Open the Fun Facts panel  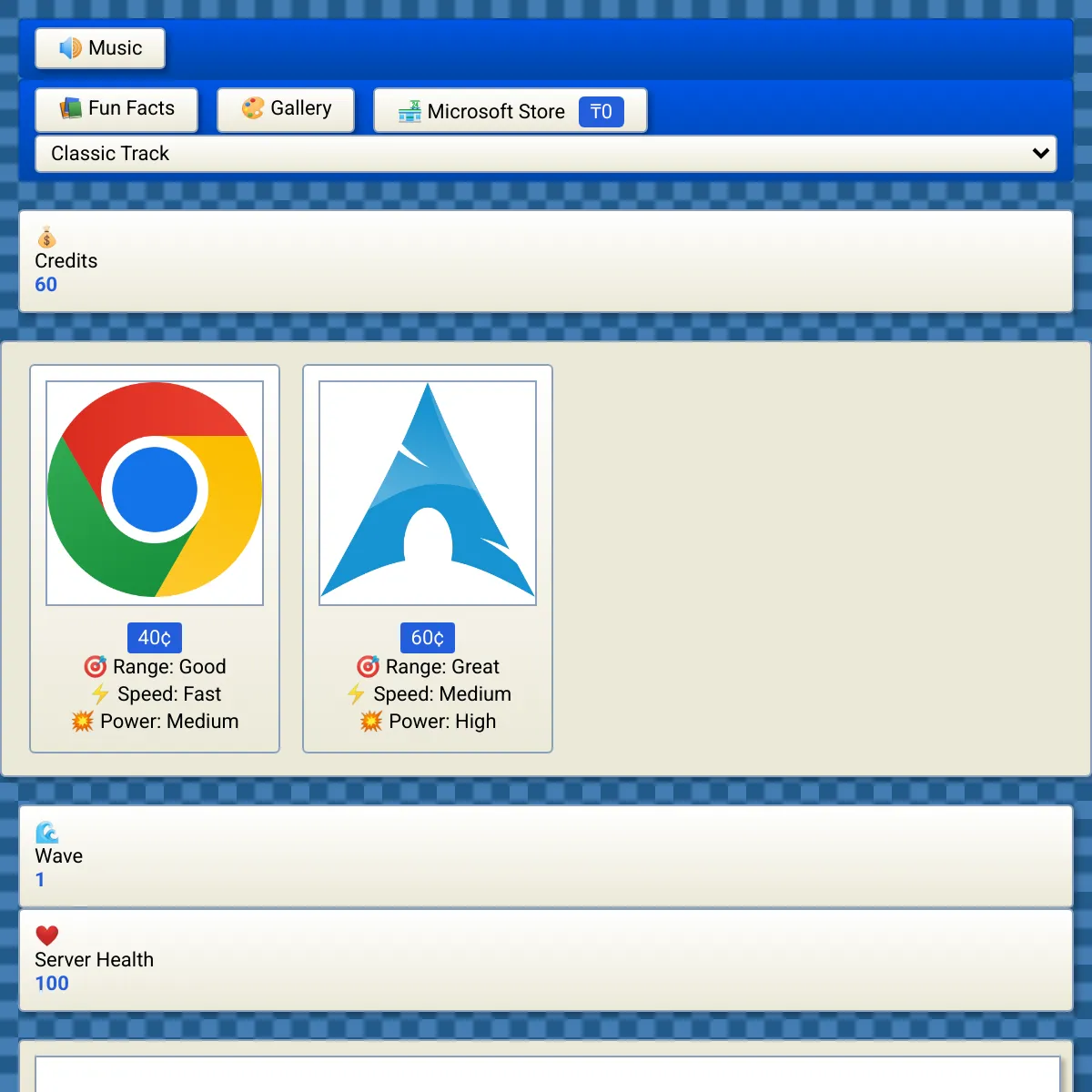point(116,109)
